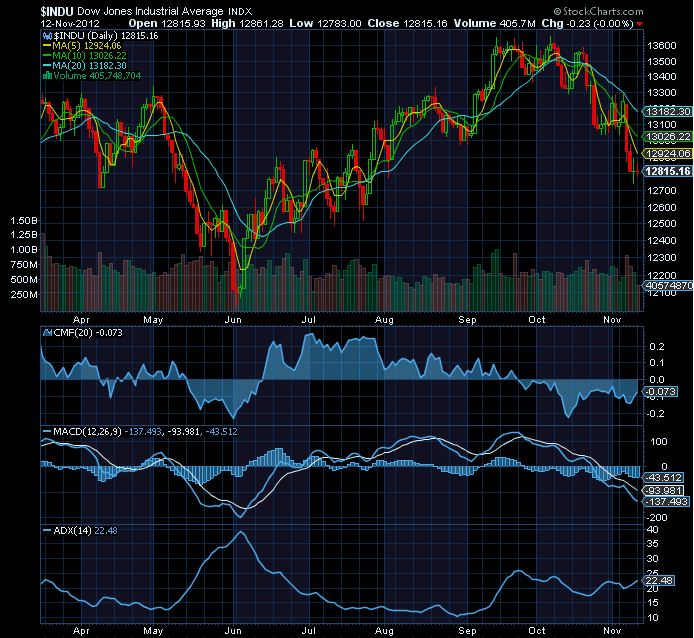Image resolution: width=694 pixels, height=638 pixels.
Task: Click the '0.2' CMF axis label
Action: tap(656, 347)
